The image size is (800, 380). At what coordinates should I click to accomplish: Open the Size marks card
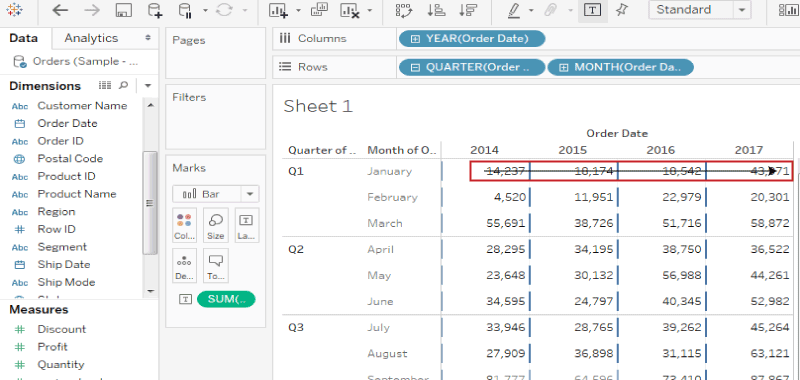click(x=215, y=225)
